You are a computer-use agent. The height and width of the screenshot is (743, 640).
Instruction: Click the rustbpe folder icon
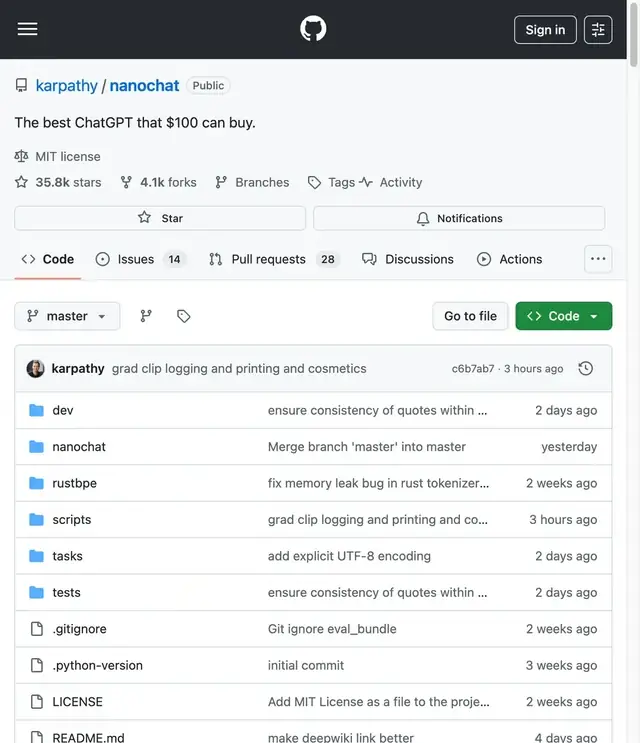[x=36, y=483]
